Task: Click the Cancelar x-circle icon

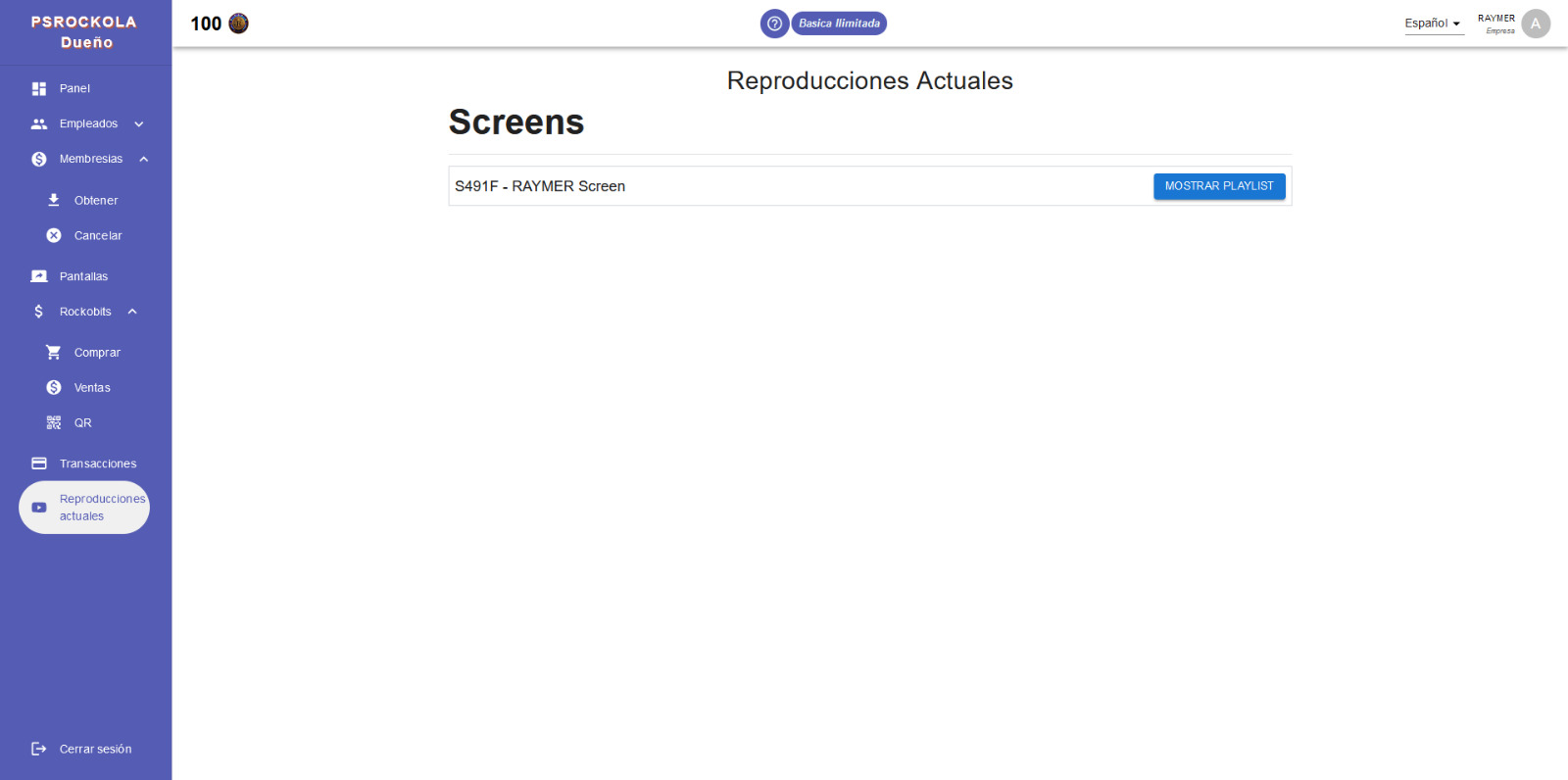Action: pos(54,235)
